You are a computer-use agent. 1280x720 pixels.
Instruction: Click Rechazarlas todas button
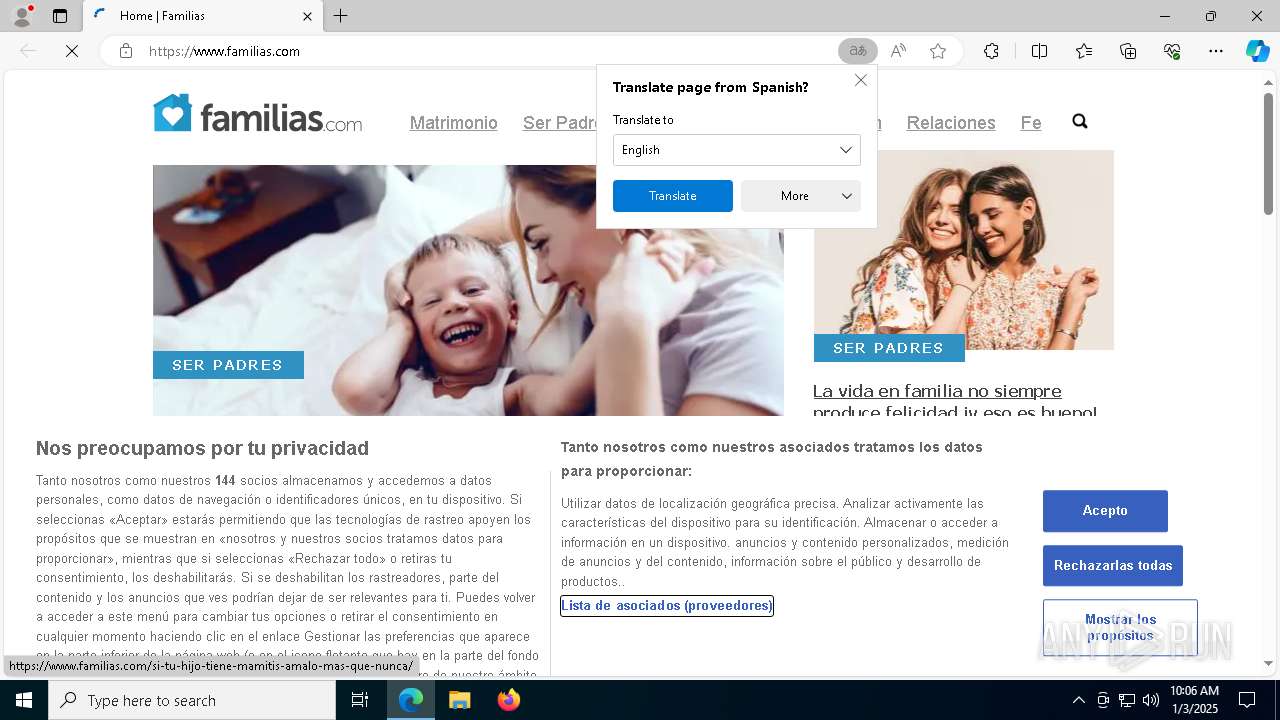point(1113,566)
